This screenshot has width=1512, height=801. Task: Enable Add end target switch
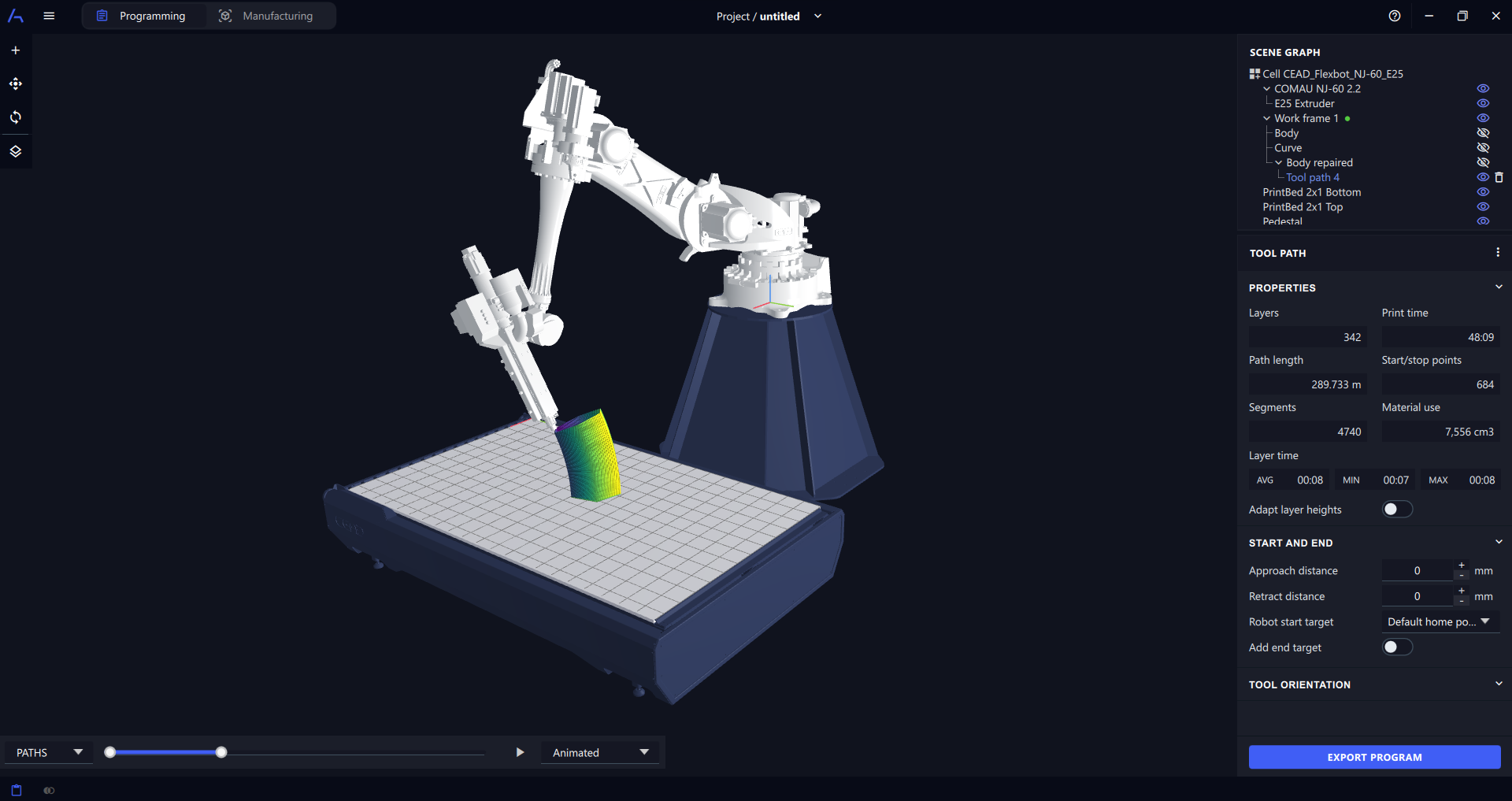(x=1398, y=647)
